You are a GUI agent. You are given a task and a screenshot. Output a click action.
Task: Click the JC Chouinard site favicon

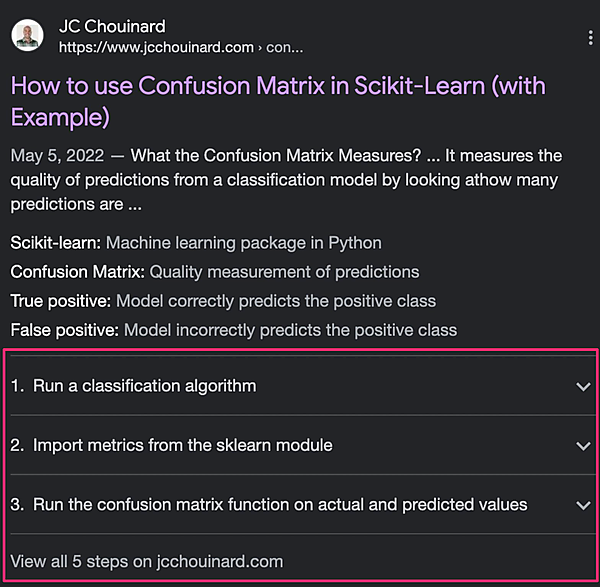click(x=27, y=36)
